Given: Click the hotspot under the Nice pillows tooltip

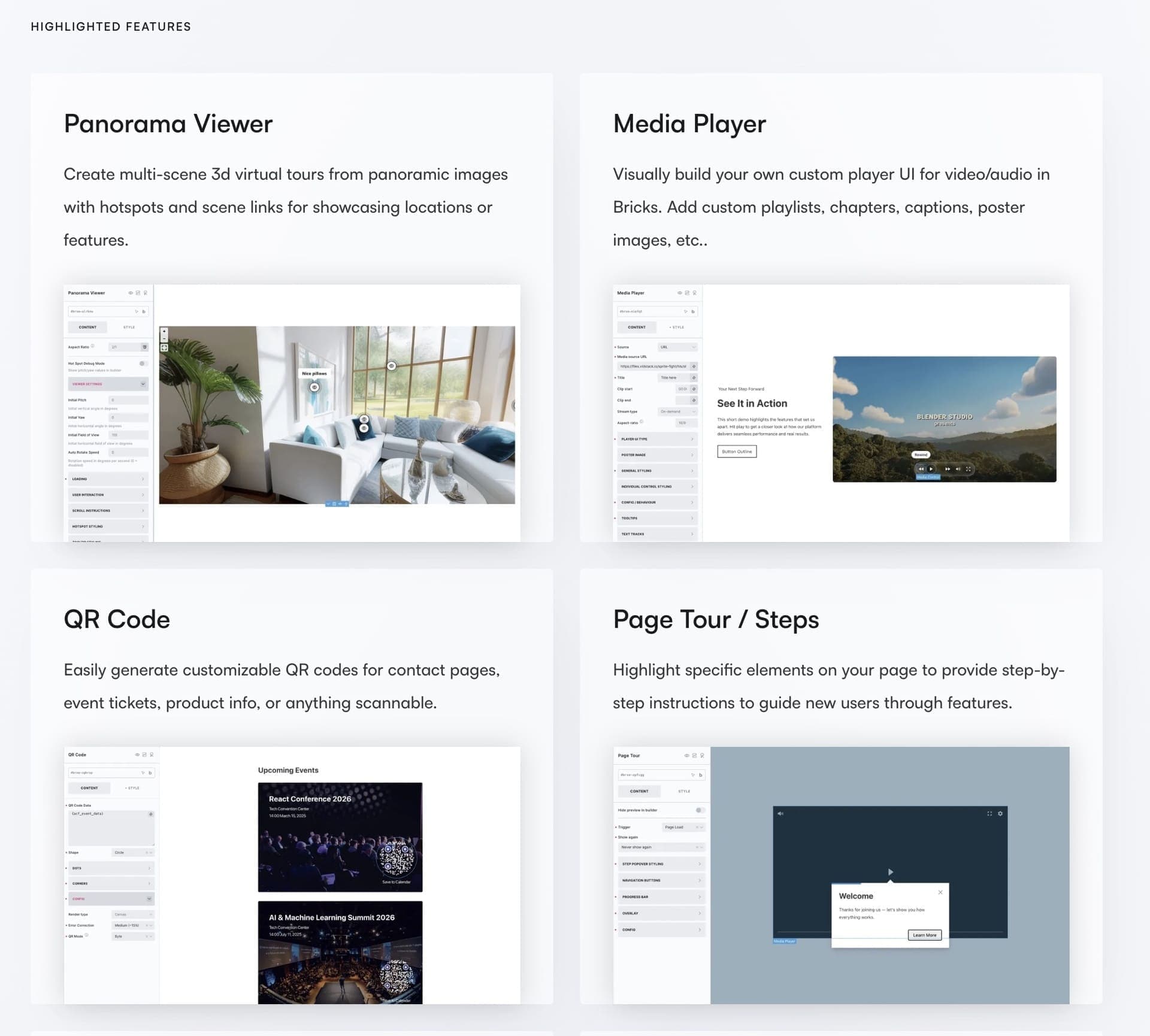Looking at the screenshot, I should pos(314,387).
